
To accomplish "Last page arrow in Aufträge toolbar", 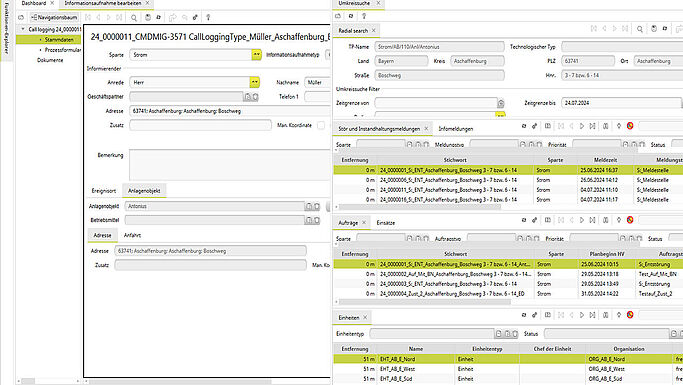I will 592,220.
